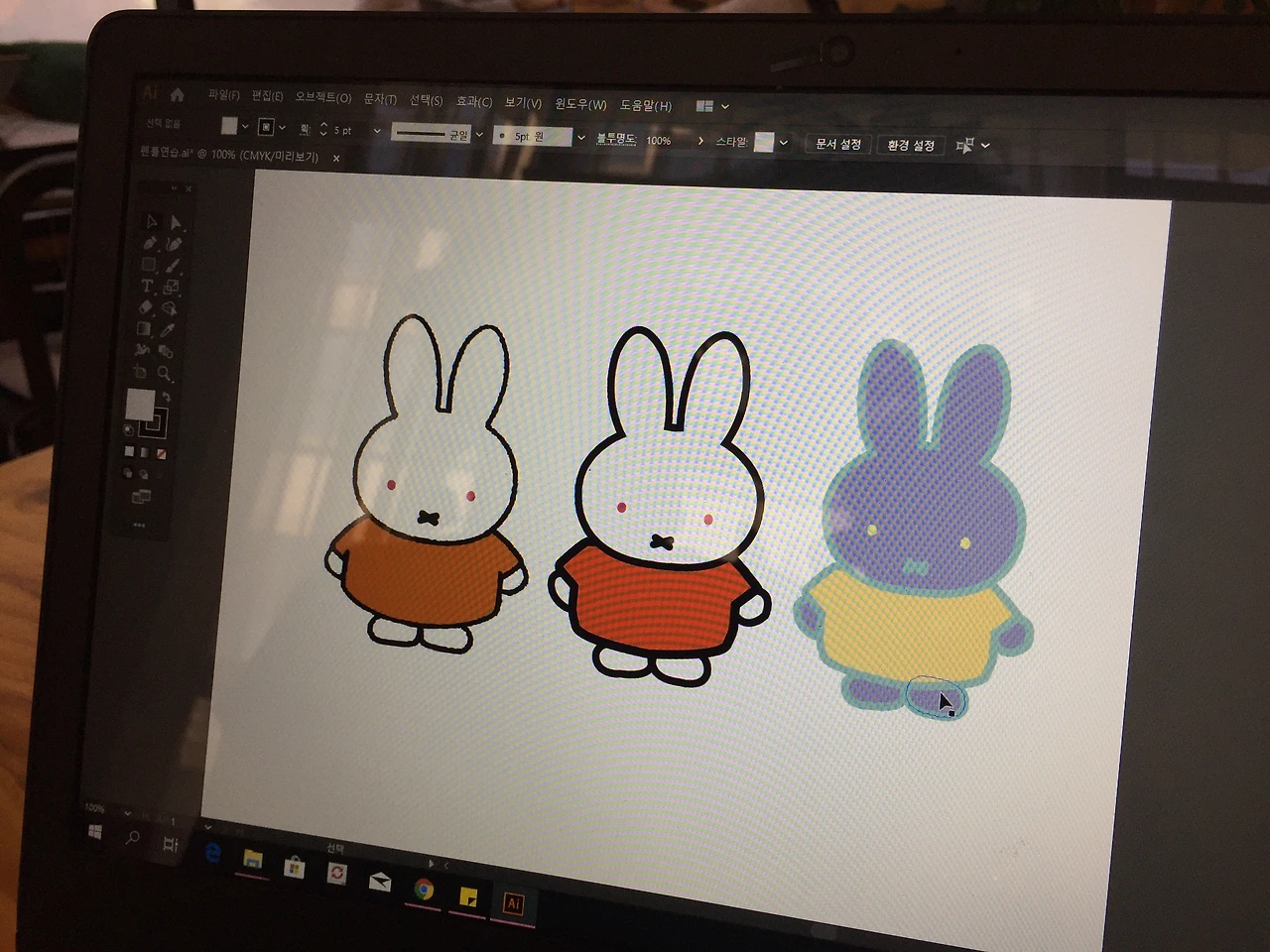Open the 오브젝트(O) menu
The height and width of the screenshot is (952, 1270).
pos(323,98)
